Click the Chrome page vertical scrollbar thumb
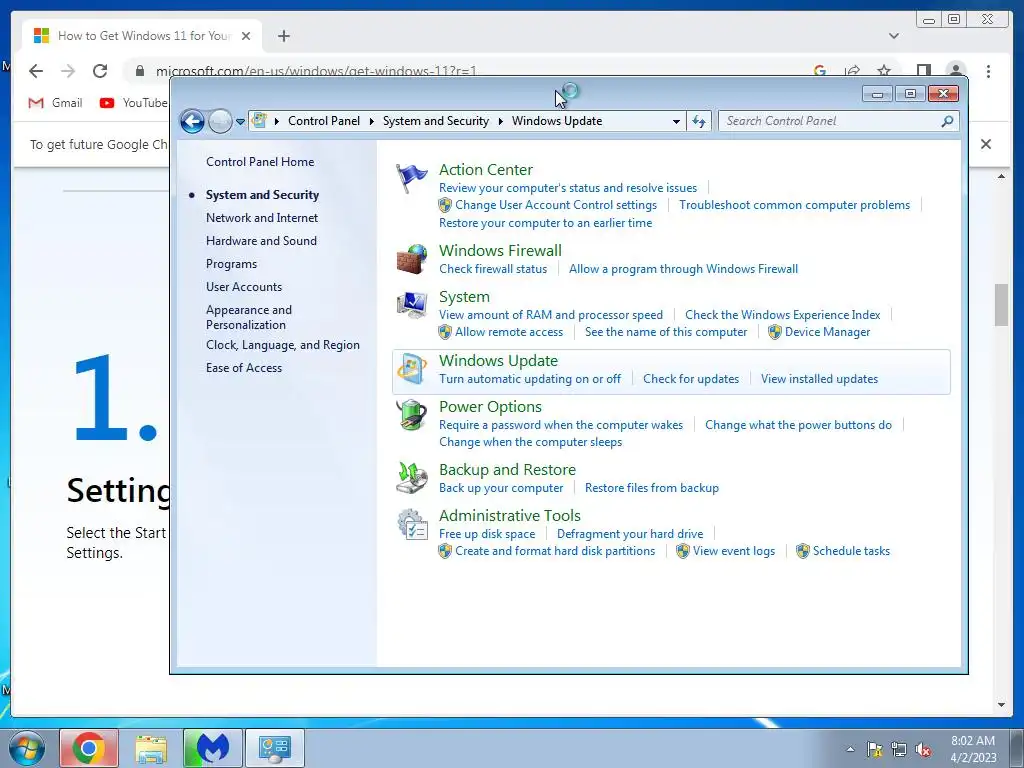1024x768 pixels. point(1001,304)
